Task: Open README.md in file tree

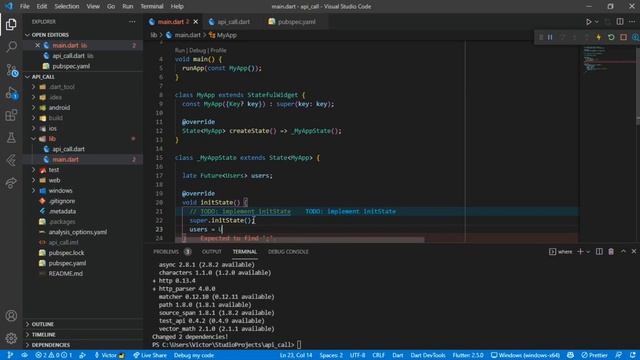Action: pos(66,273)
